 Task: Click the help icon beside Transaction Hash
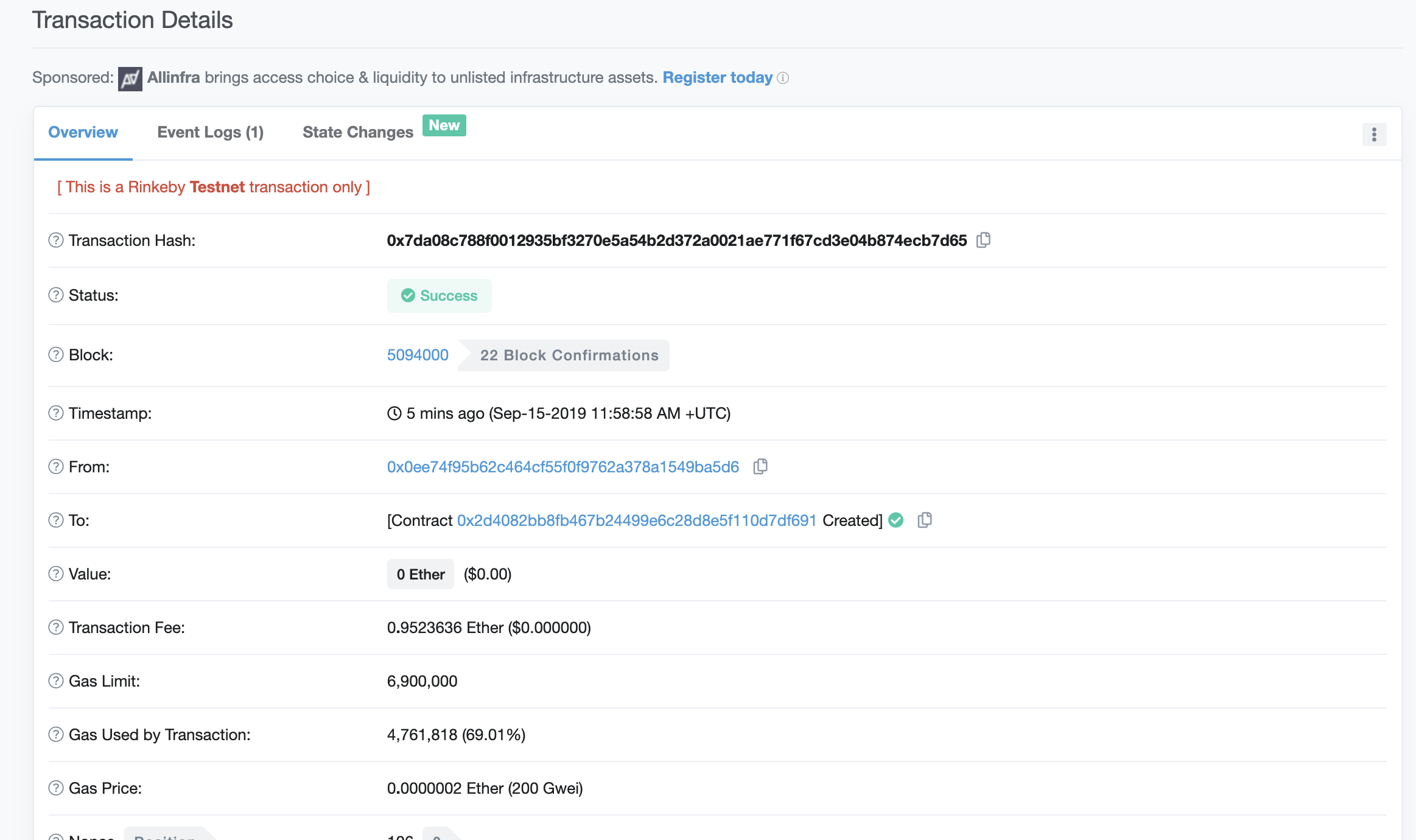pos(56,240)
